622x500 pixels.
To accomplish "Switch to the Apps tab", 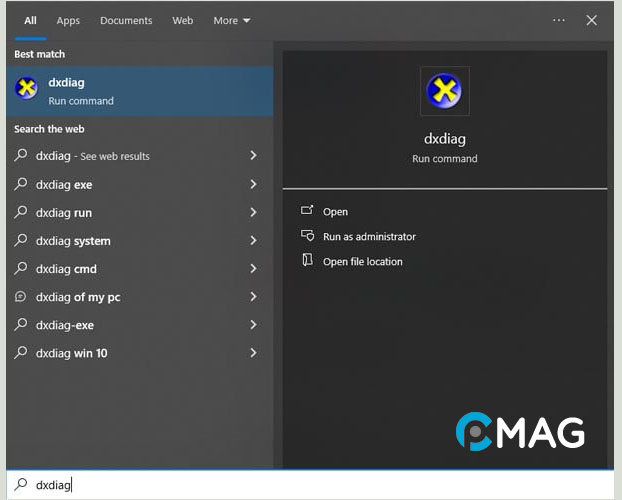I will 68,20.
